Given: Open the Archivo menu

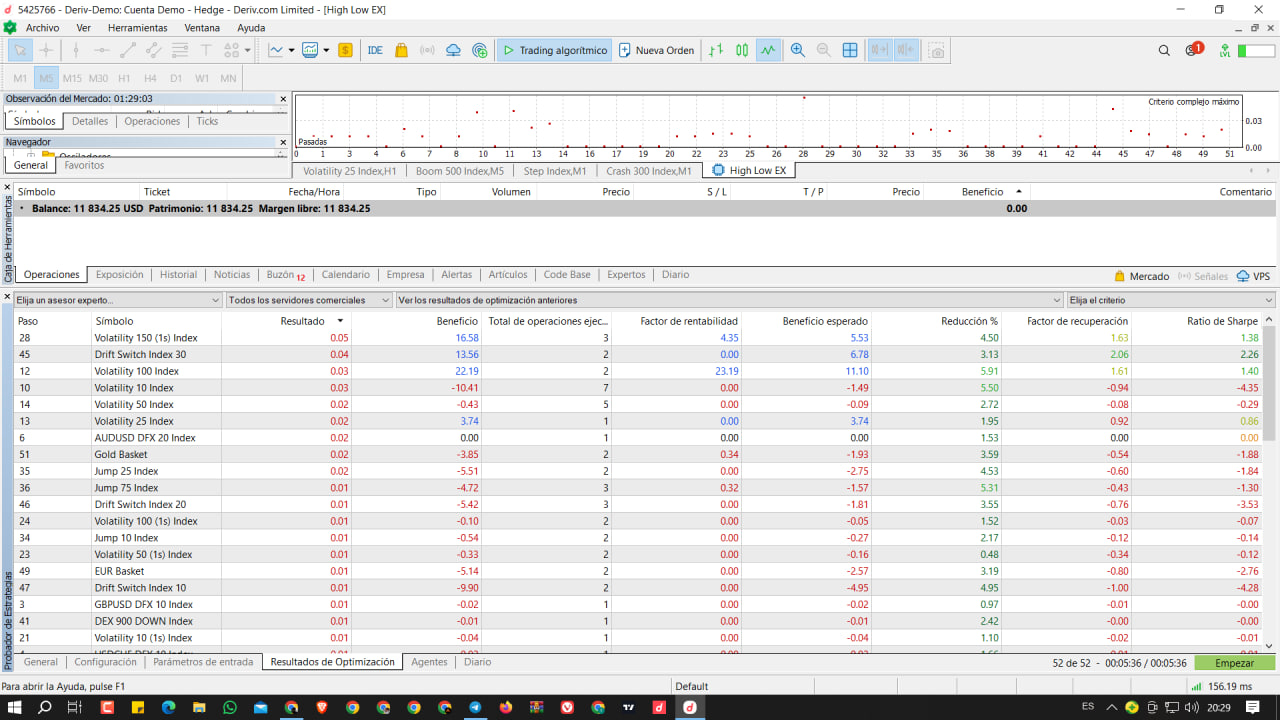Looking at the screenshot, I should [42, 28].
